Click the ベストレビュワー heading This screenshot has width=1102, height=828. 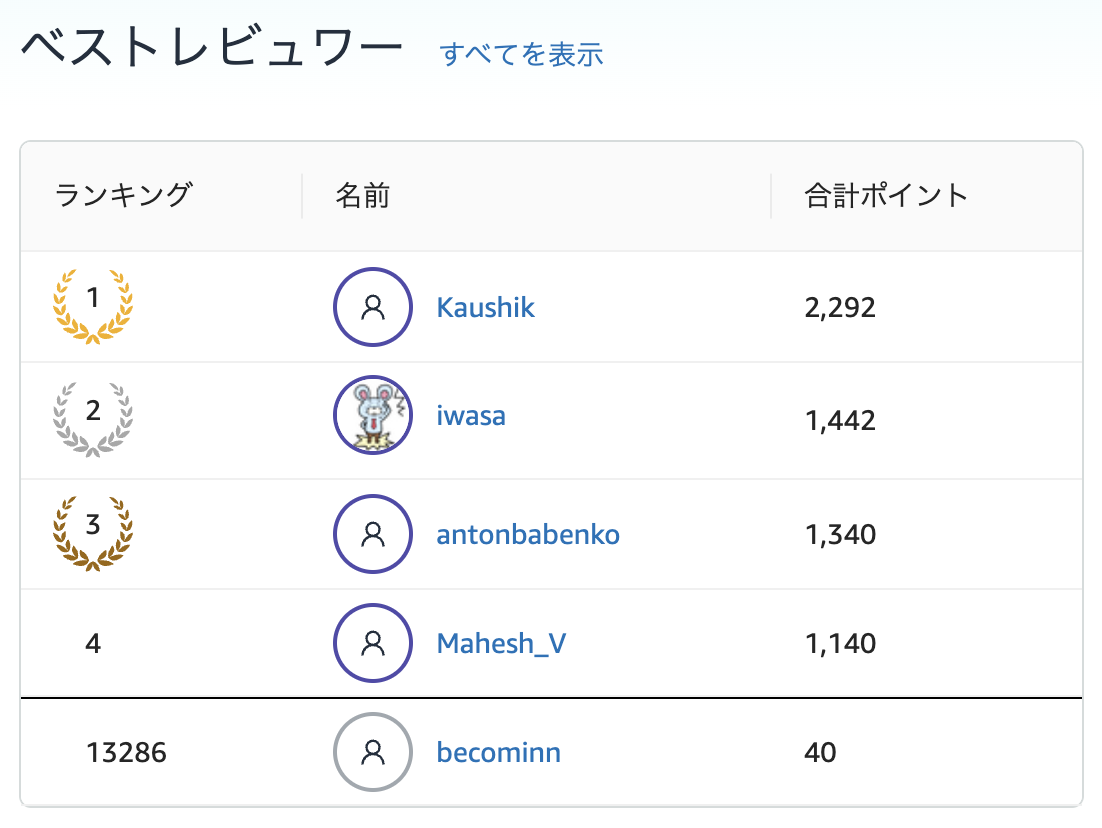pyautogui.click(x=211, y=49)
